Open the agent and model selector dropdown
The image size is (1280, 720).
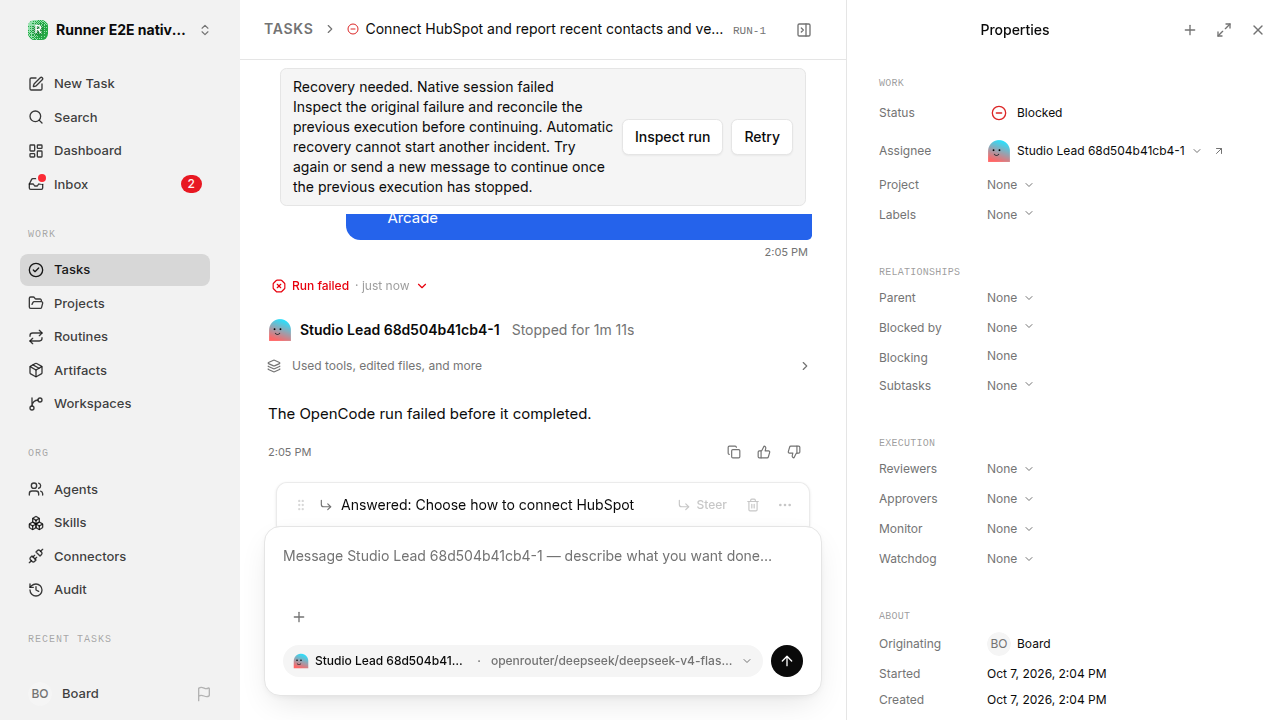click(x=522, y=661)
